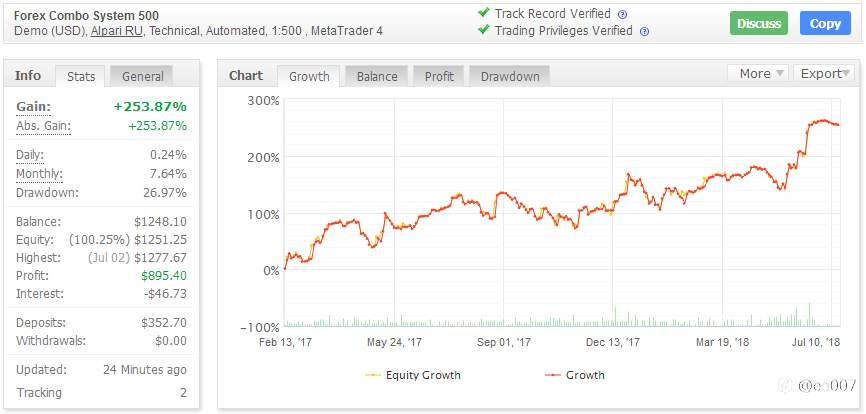Screen dimensions: 866x414
Task: Click the green Track Record checkmark
Action: 484,14
